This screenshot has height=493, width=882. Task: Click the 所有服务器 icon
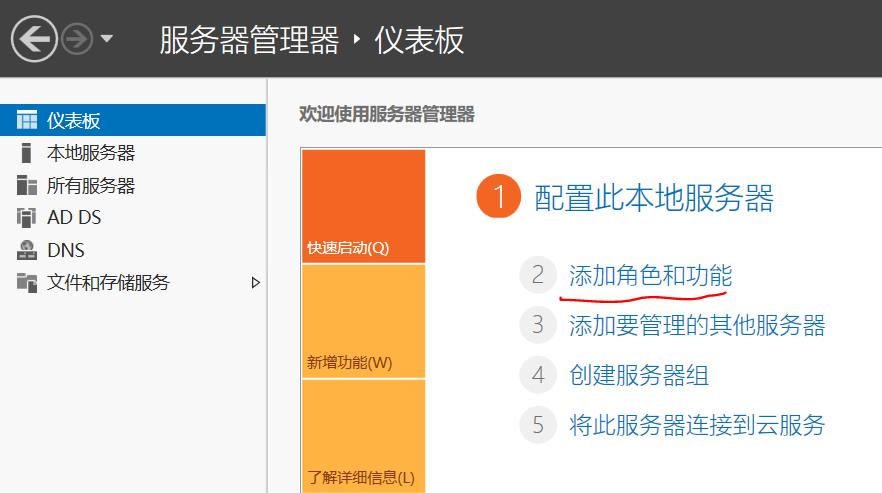click(x=26, y=185)
